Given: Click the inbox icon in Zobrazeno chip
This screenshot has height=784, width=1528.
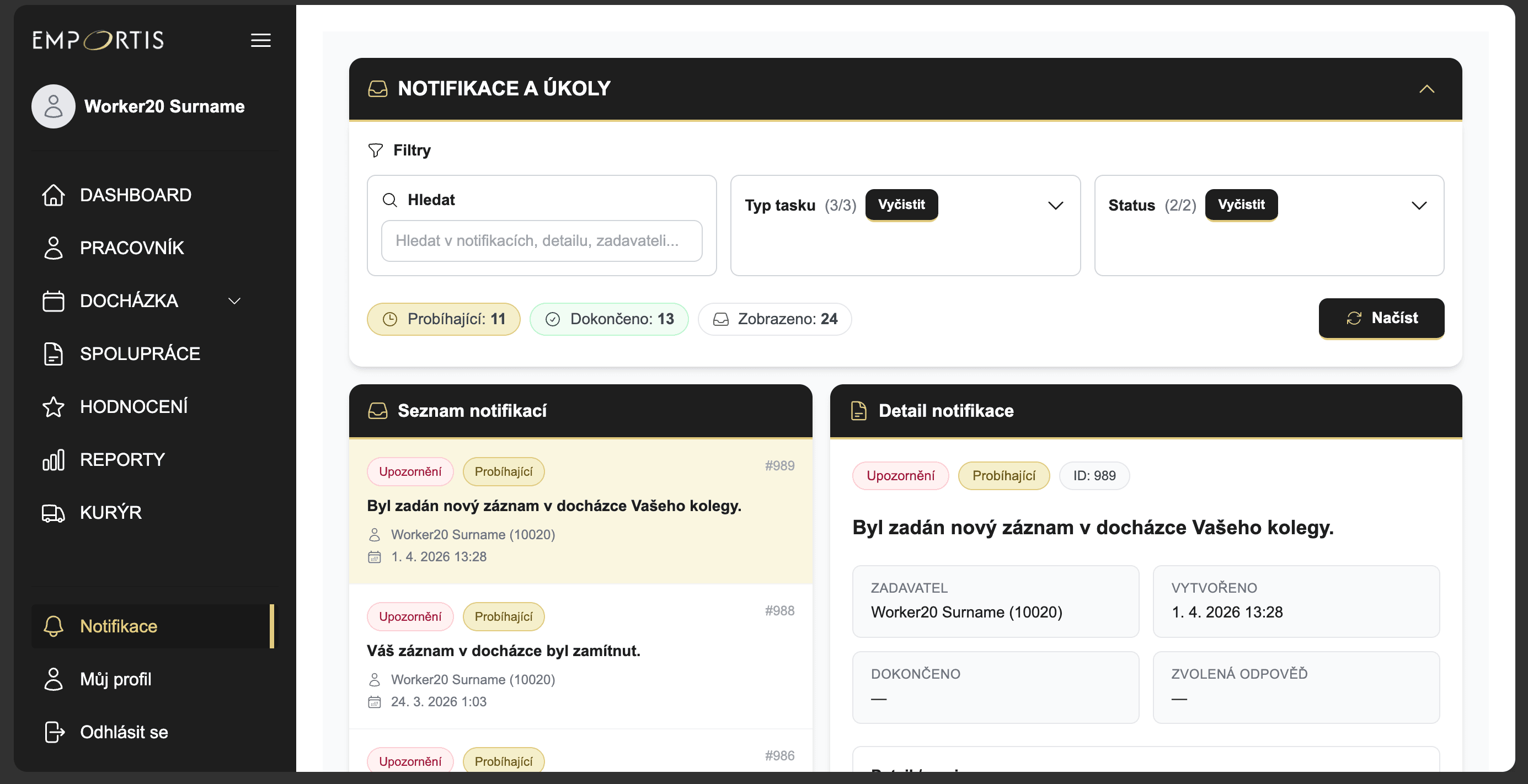Looking at the screenshot, I should click(721, 319).
